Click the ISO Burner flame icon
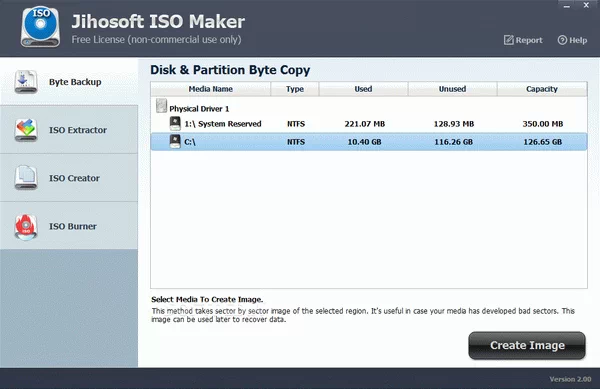 tap(26, 226)
